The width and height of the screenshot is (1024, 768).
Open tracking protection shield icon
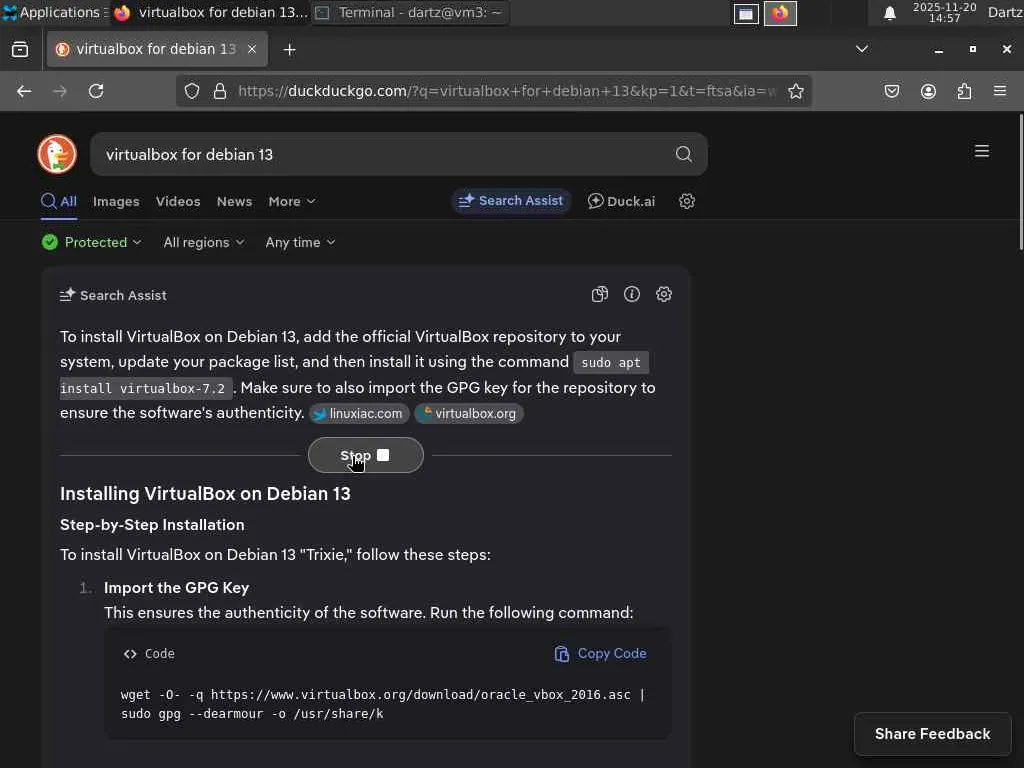(191, 91)
